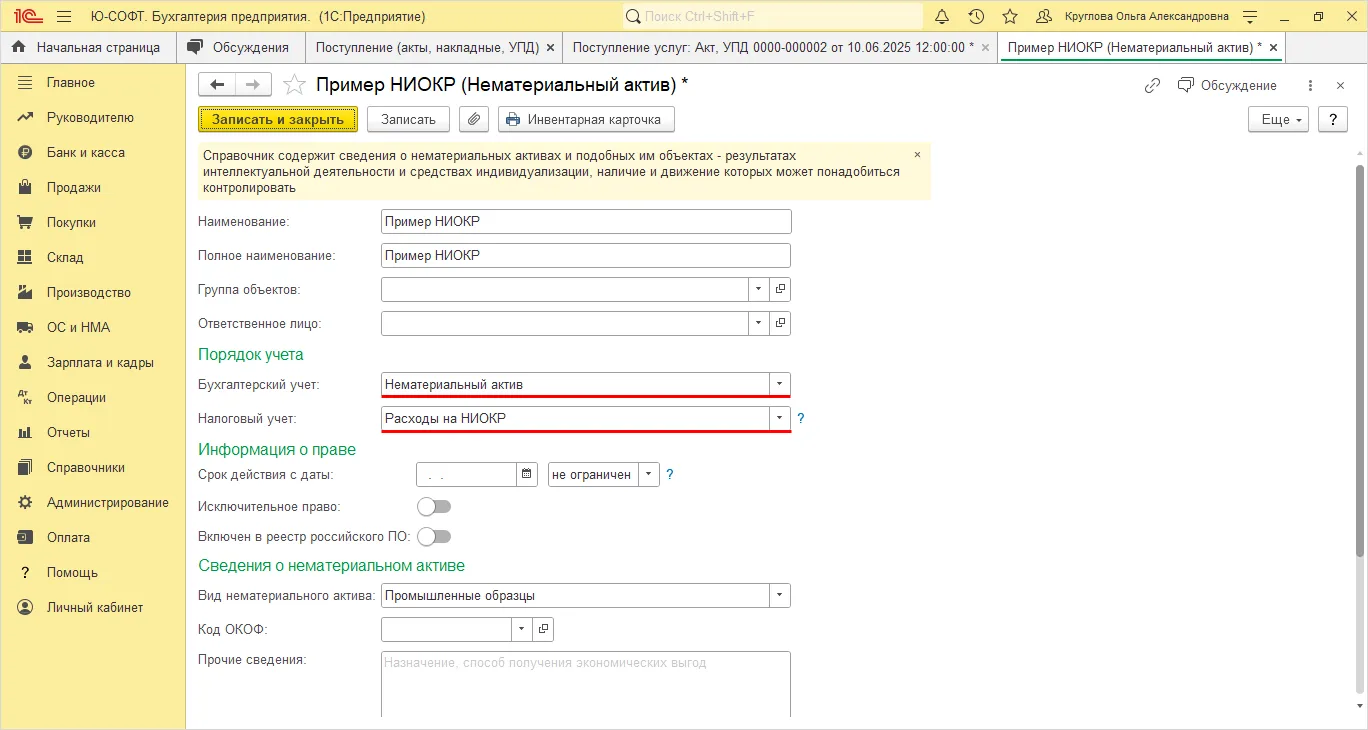The width and height of the screenshot is (1368, 730).
Task: Open history clock icon
Action: (976, 16)
